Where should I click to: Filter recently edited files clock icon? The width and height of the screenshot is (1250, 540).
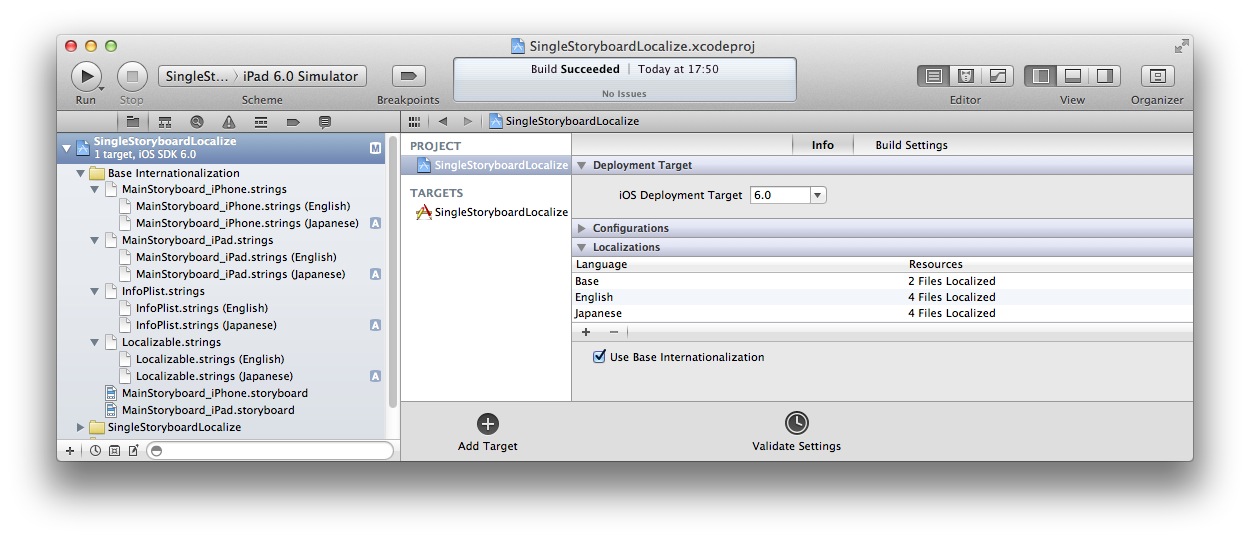[x=95, y=451]
